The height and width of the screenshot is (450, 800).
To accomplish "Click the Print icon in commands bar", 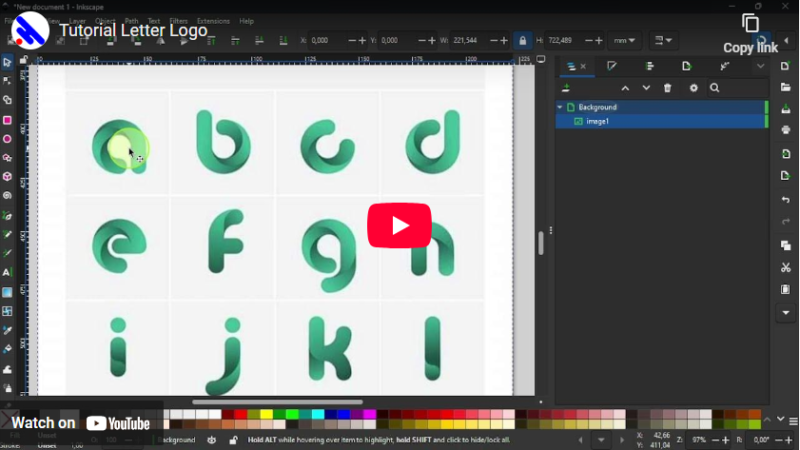I will [x=786, y=130].
